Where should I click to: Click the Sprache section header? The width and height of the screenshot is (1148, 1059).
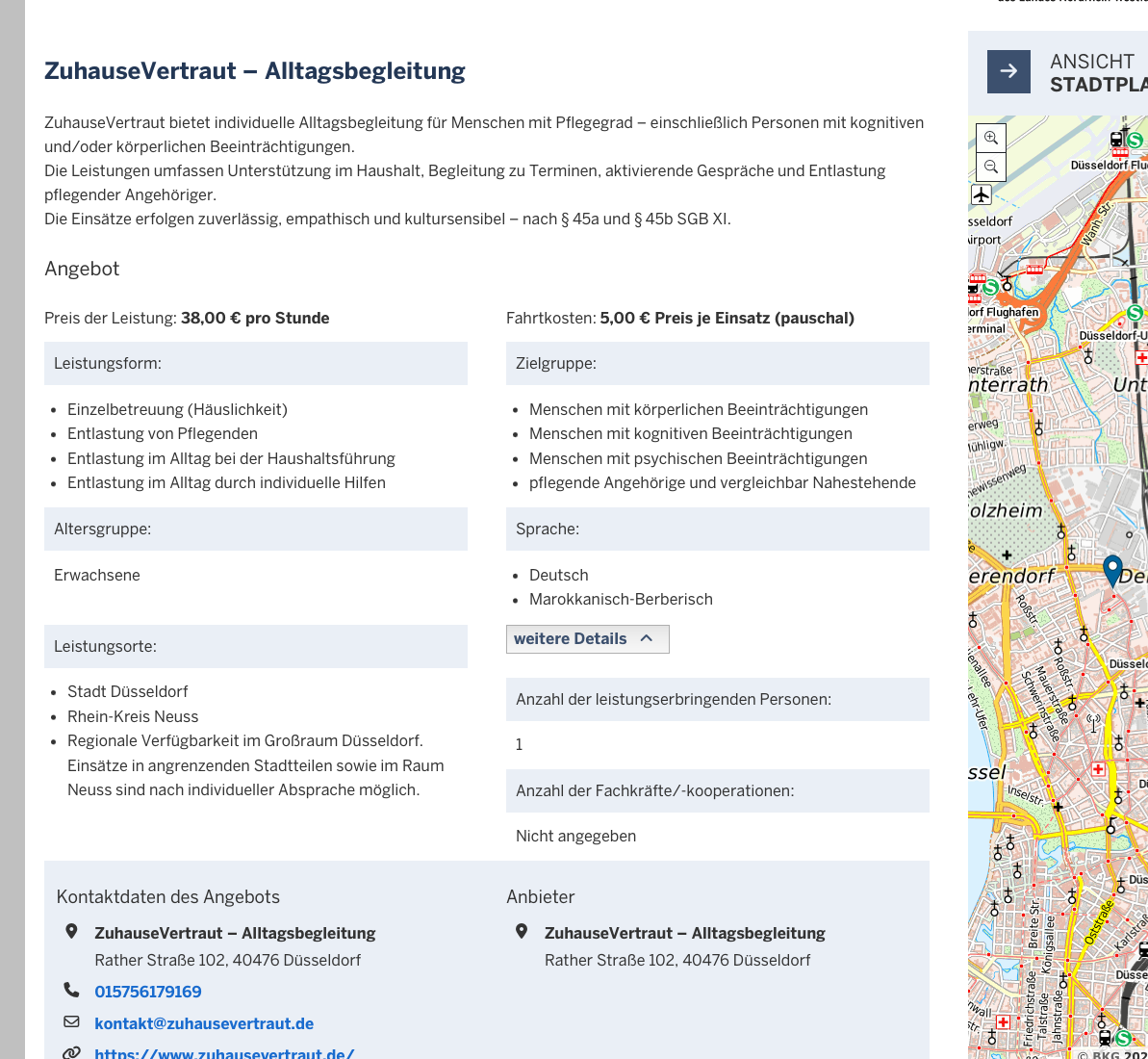(717, 529)
